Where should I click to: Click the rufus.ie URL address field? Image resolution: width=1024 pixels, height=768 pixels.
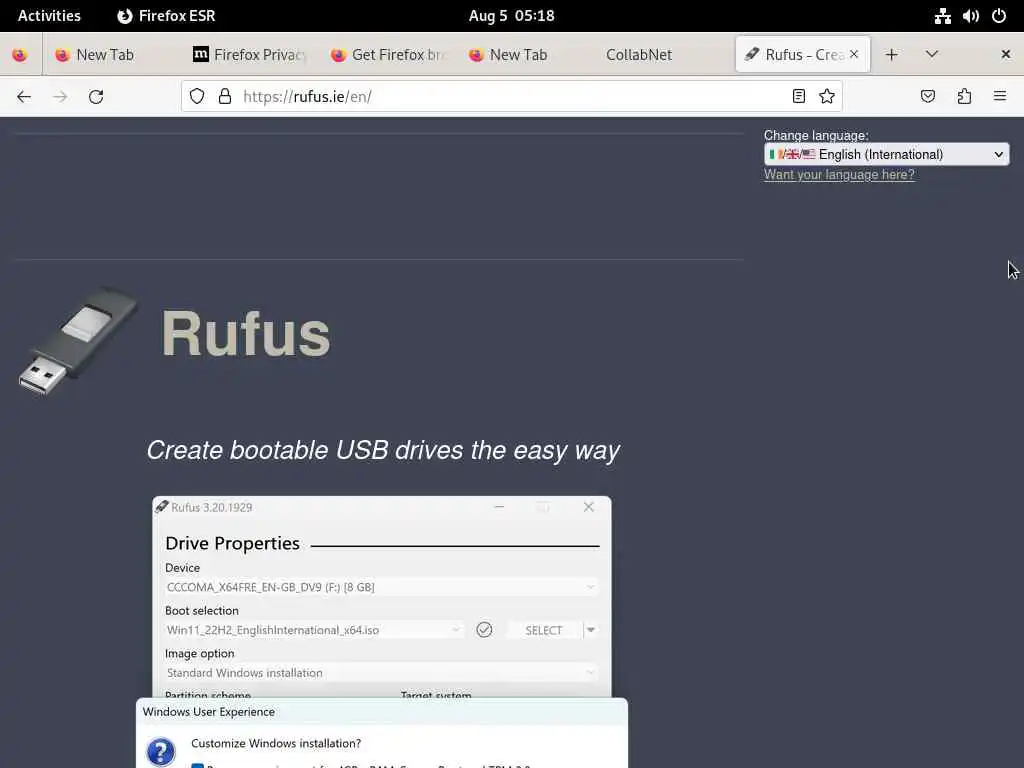pyautogui.click(x=511, y=97)
